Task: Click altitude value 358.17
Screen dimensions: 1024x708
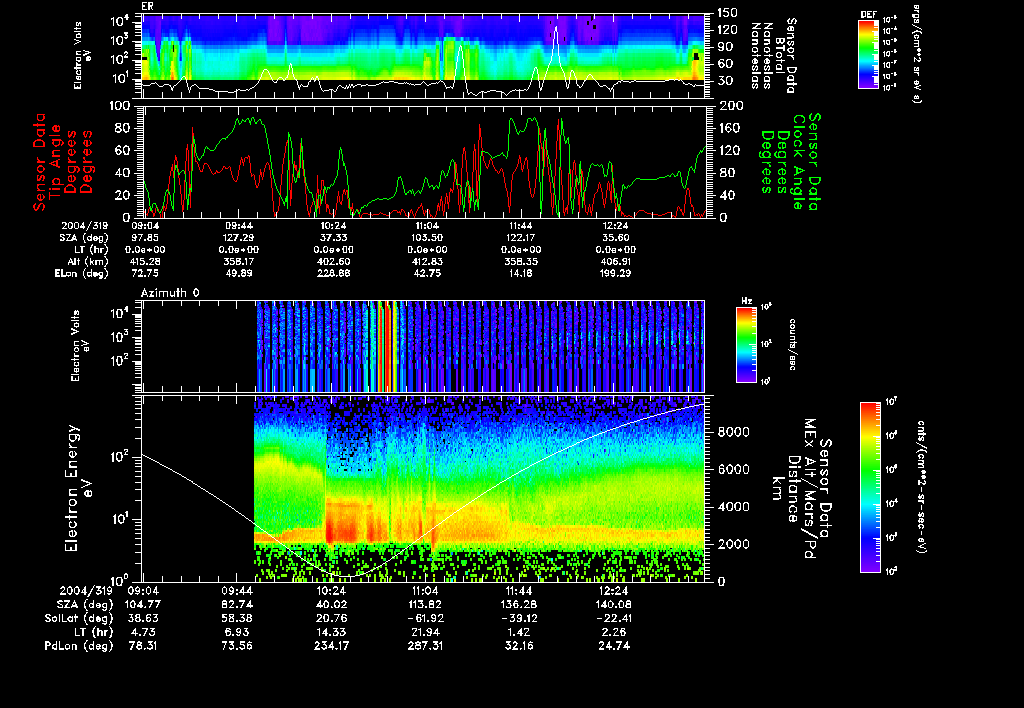Action: coord(238,261)
